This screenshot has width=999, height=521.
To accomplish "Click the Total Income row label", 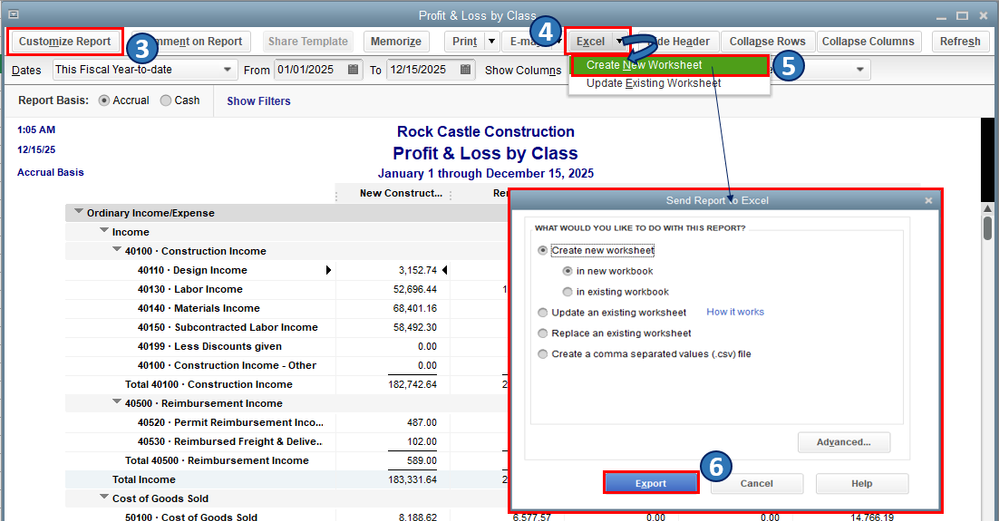I will [x=144, y=480].
